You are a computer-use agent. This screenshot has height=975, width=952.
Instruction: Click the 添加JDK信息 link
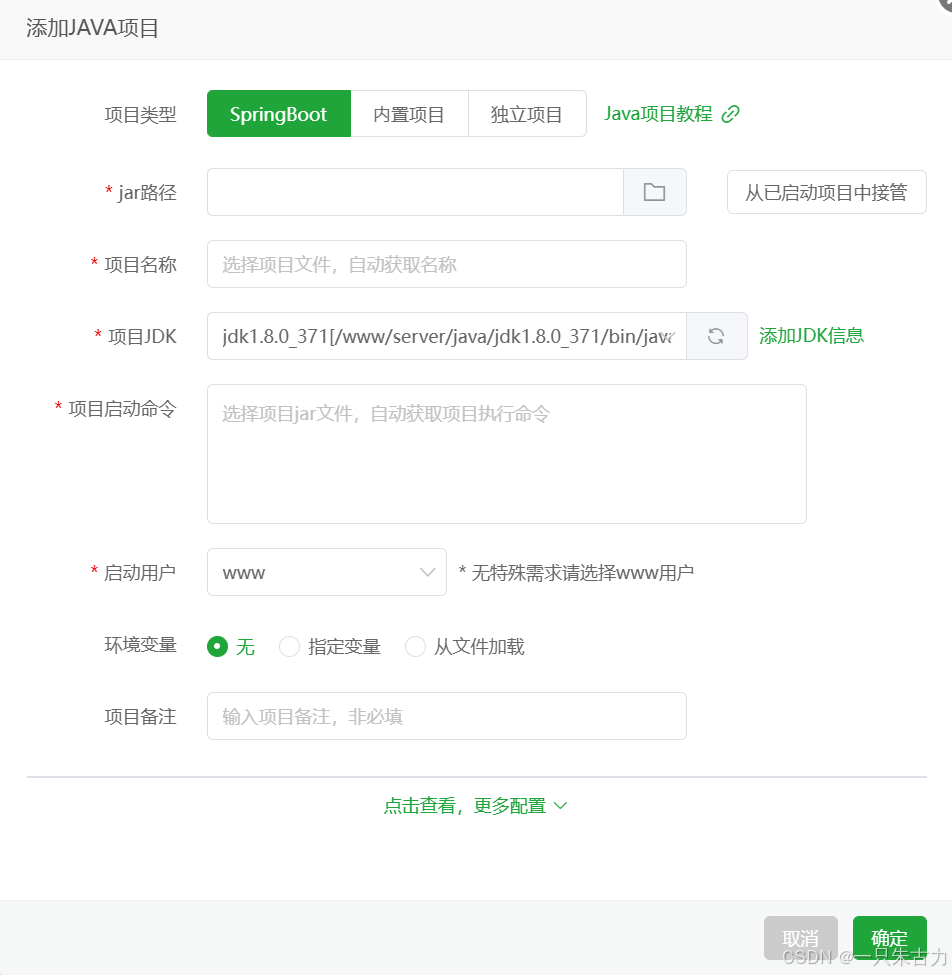(811, 336)
